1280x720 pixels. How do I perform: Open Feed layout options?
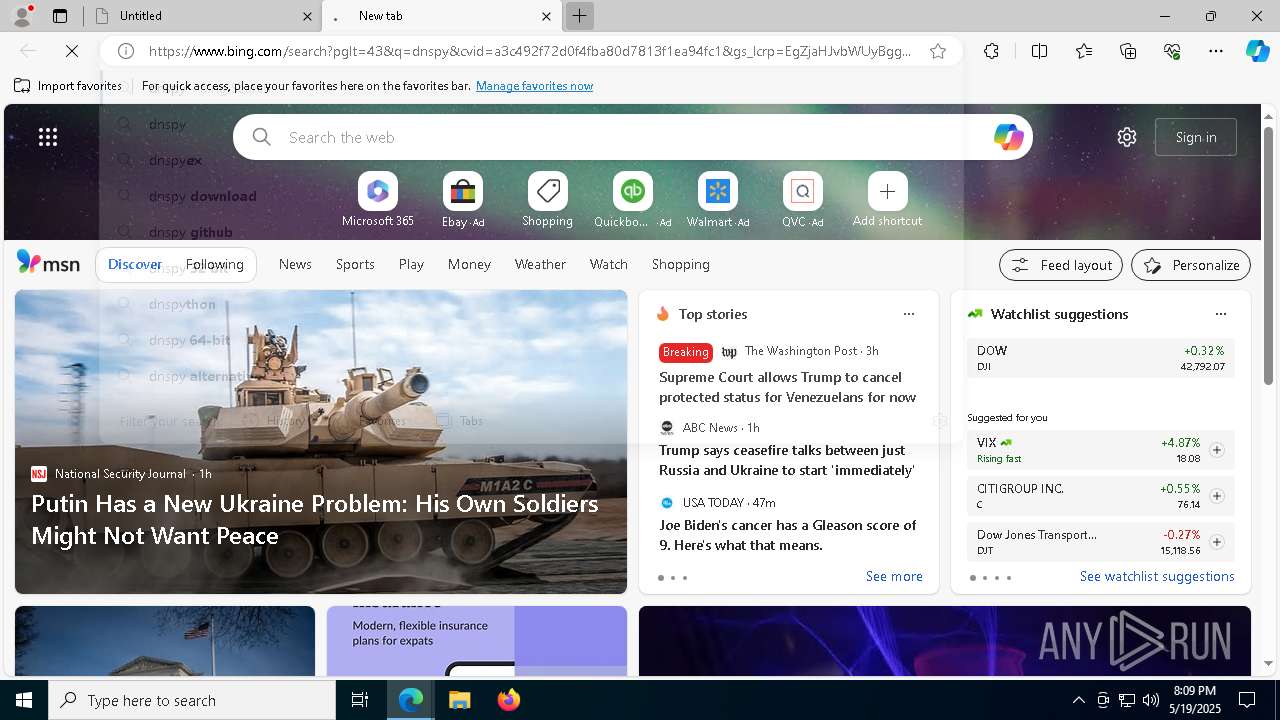point(1061,265)
